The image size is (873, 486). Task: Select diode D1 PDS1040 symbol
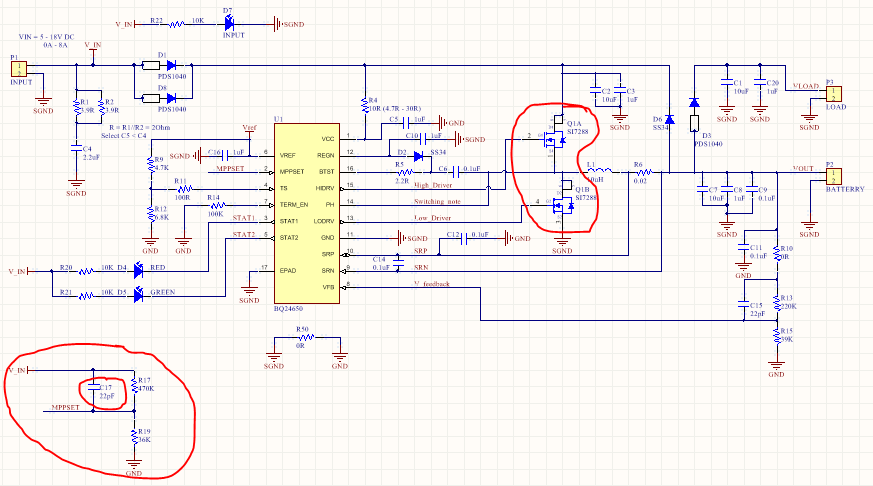click(160, 66)
